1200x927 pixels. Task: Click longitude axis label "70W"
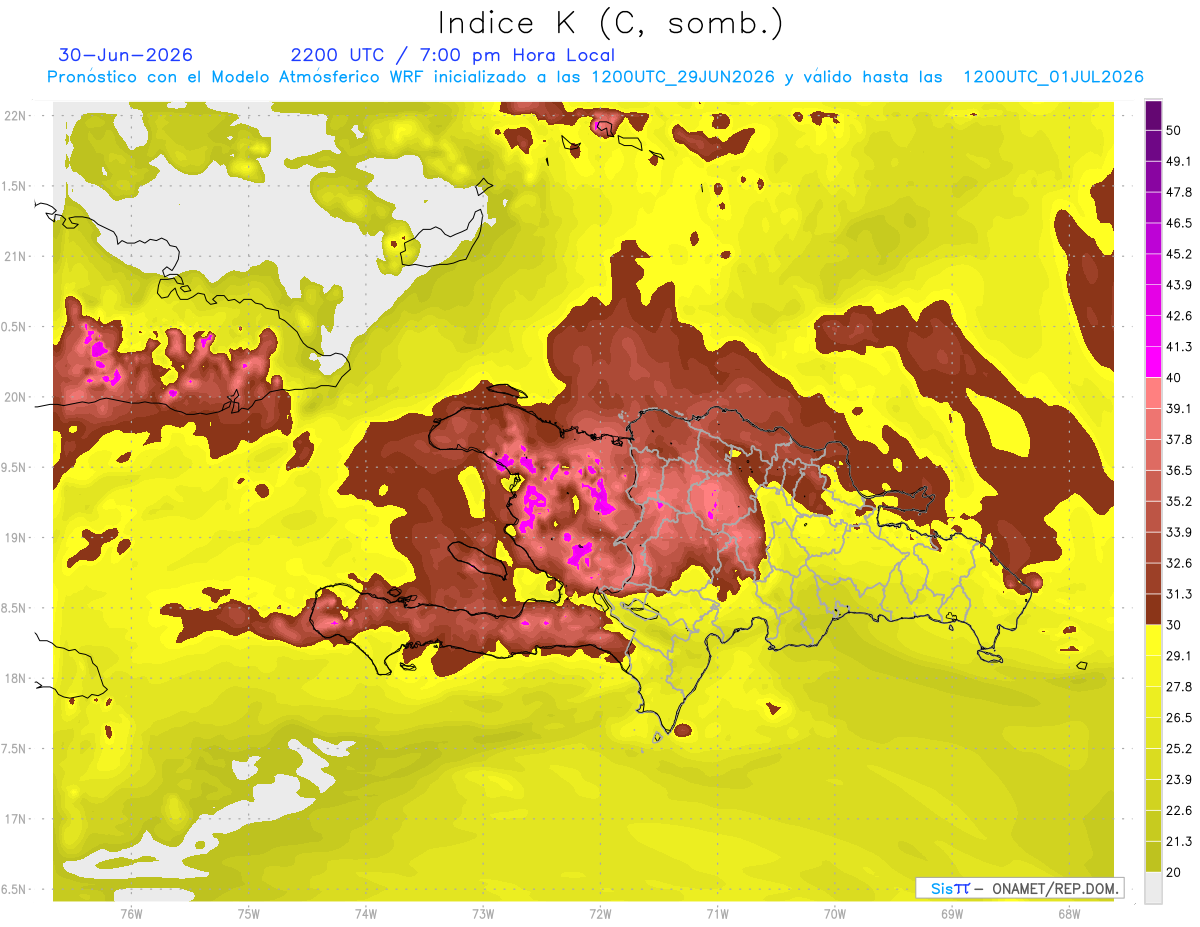pos(835,913)
